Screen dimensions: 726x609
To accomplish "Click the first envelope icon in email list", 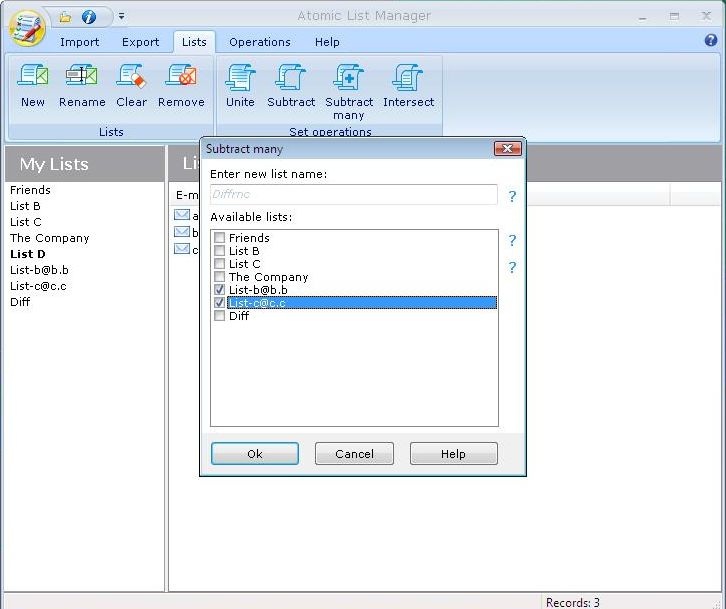I will coord(182,215).
